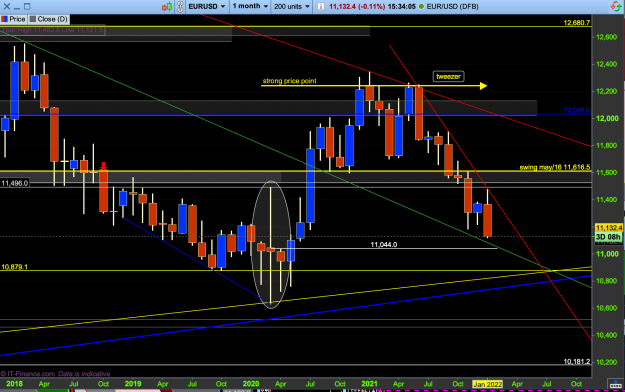Select the Close (D) indicator tab
Screen dimensions: 625x392
tap(49, 19)
